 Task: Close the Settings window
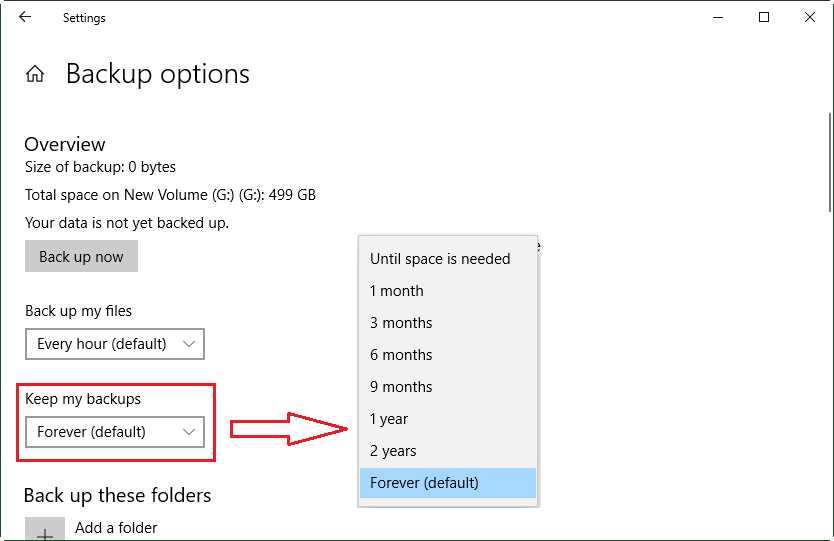(810, 17)
